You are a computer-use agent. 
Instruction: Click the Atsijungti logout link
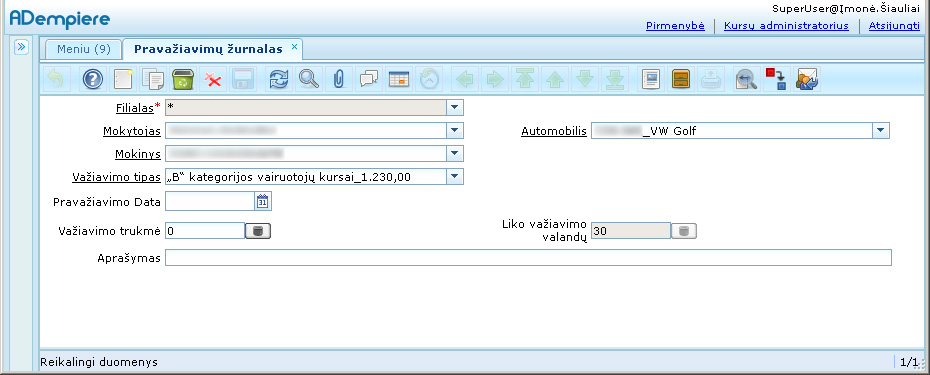coord(894,26)
